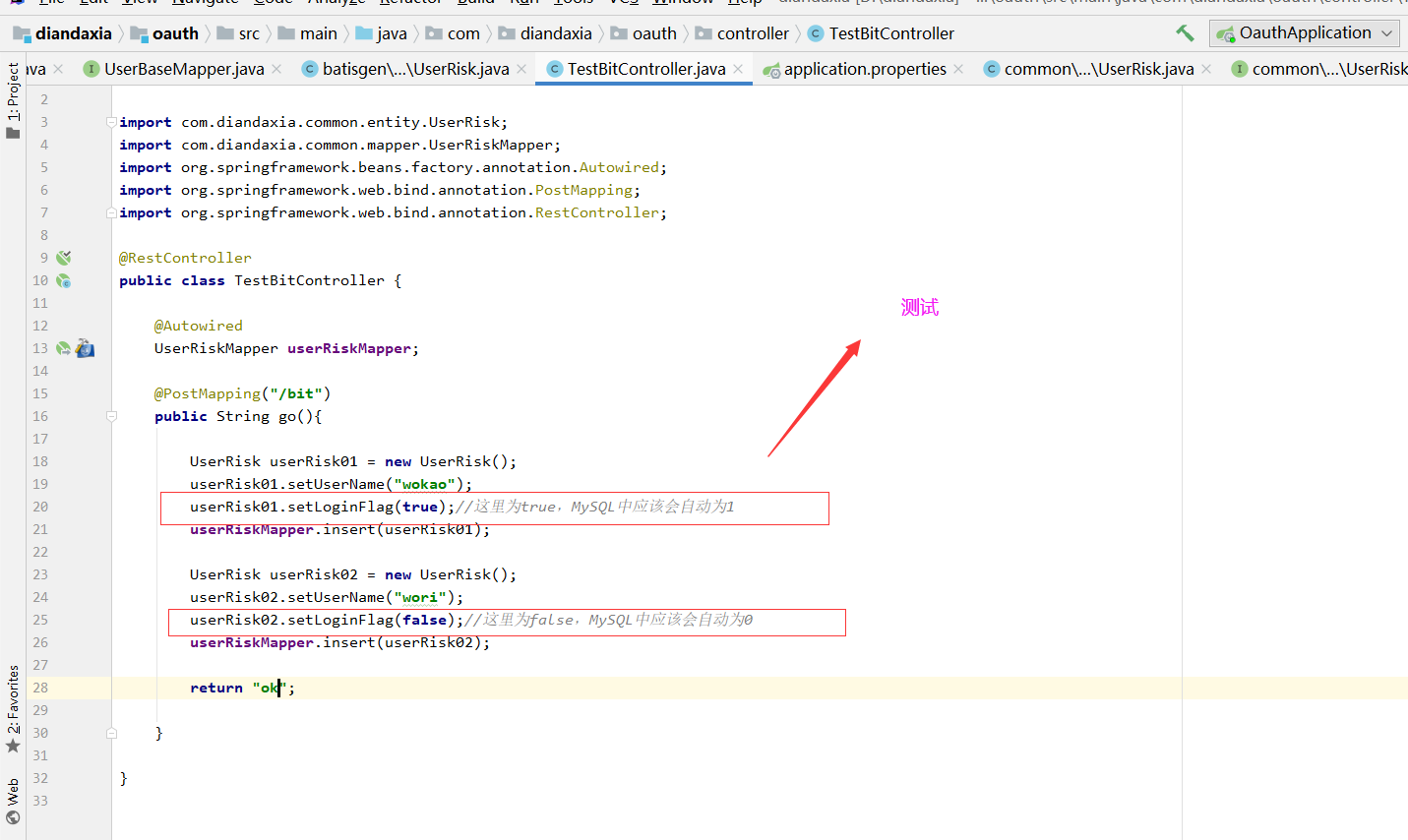Click the MyBatis mapper gutter icon on line 13
Image resolution: width=1408 pixels, height=840 pixels.
[x=86, y=348]
